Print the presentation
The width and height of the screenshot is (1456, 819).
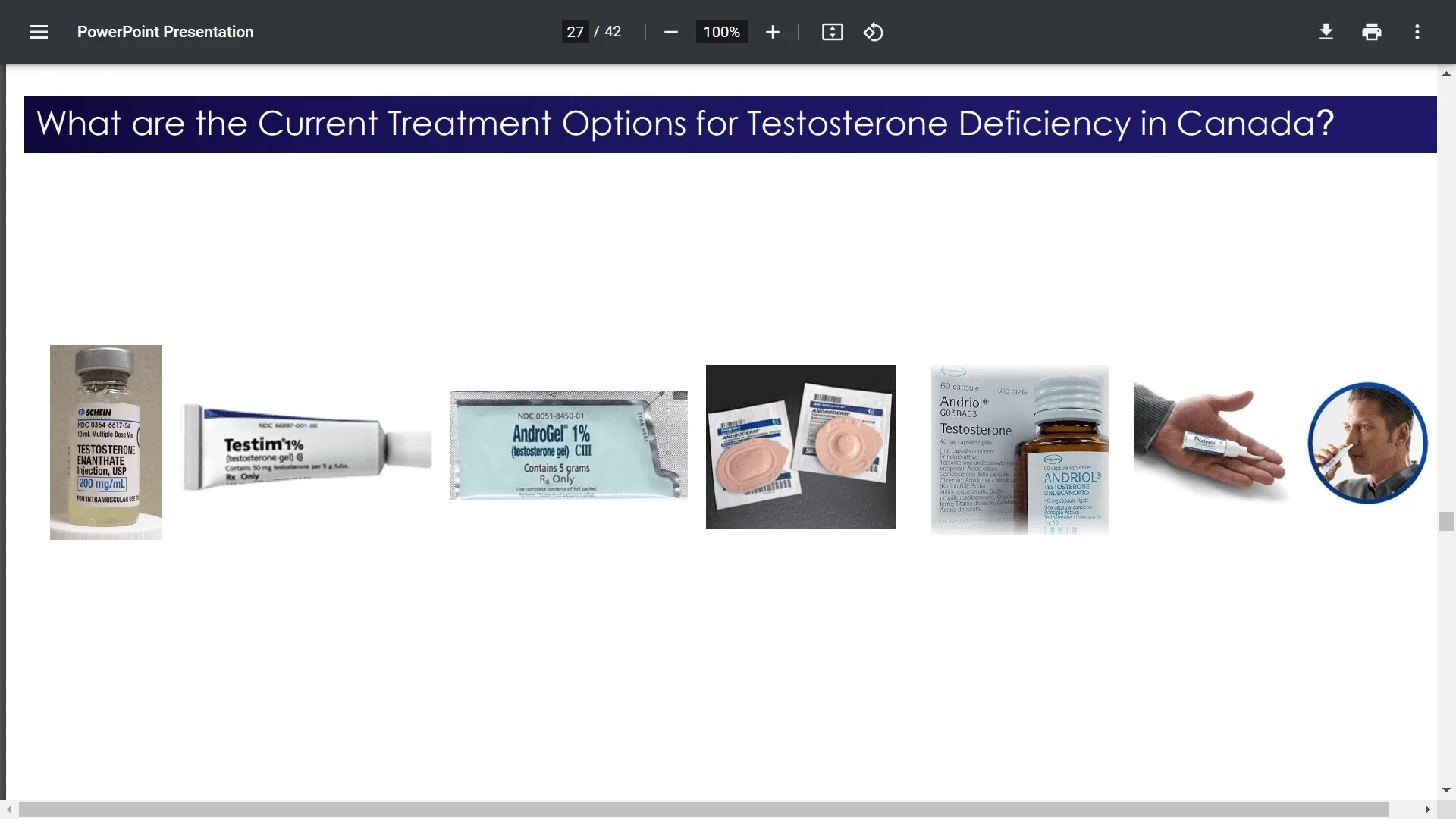point(1371,32)
